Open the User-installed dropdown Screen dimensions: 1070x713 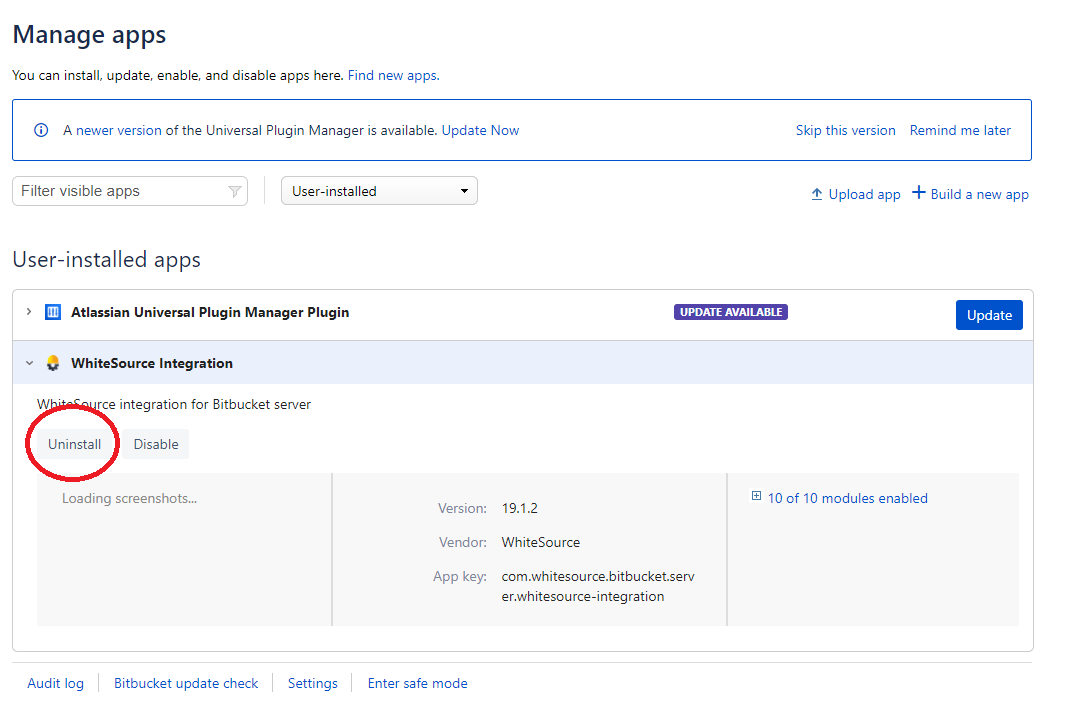(379, 191)
